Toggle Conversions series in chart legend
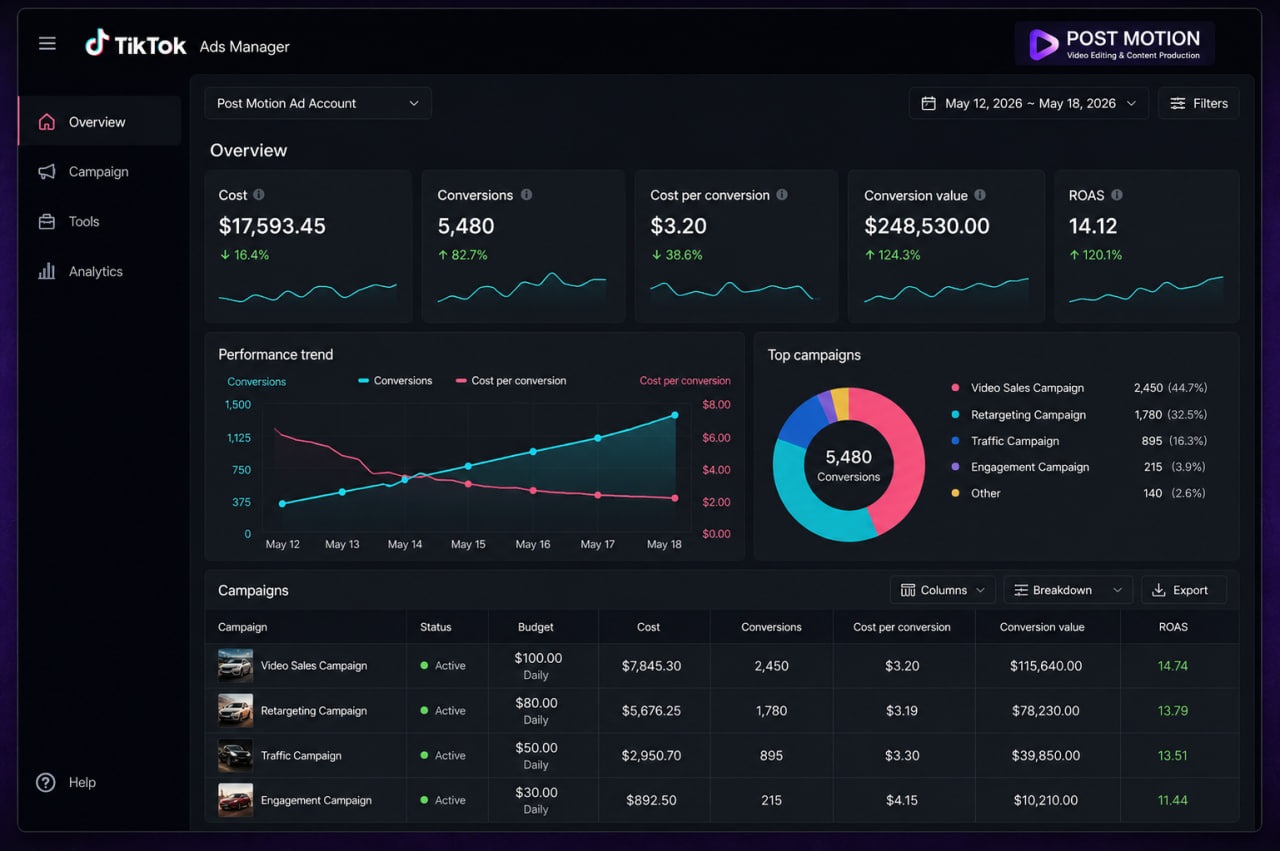Screen dimensions: 1280x851 click(395, 380)
